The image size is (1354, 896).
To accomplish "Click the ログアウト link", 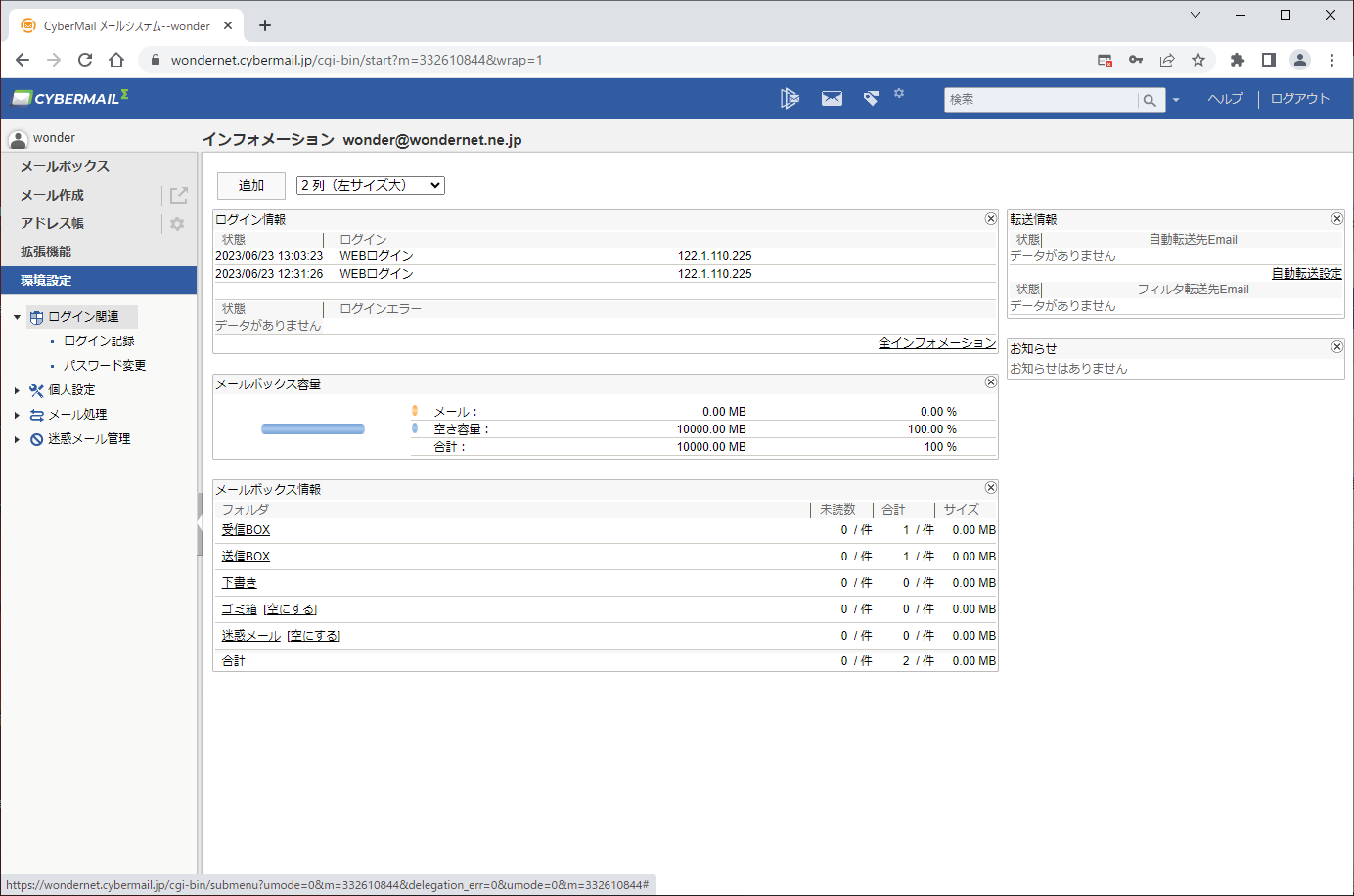I will click(x=1300, y=99).
